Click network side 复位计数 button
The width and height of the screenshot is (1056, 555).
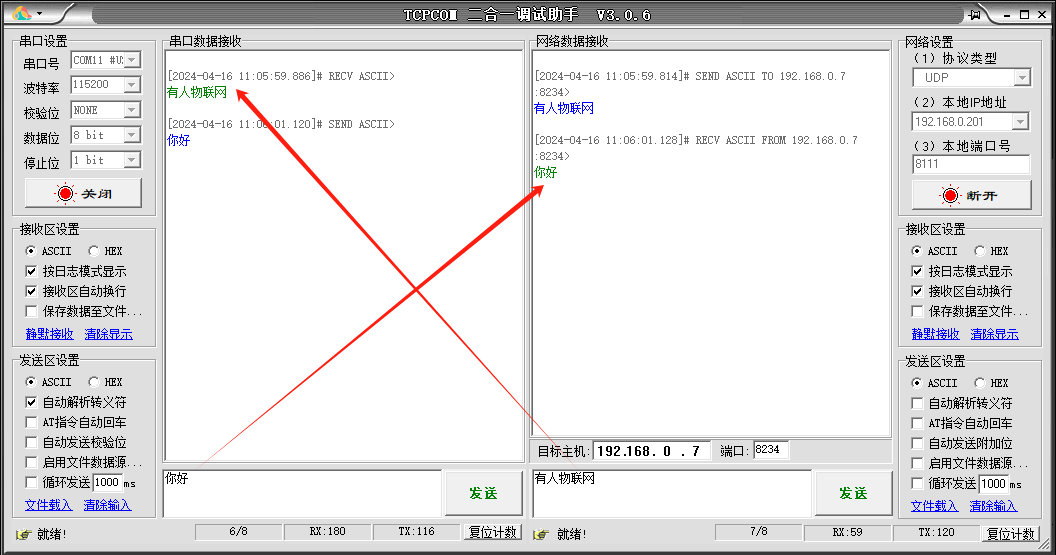[1010, 533]
